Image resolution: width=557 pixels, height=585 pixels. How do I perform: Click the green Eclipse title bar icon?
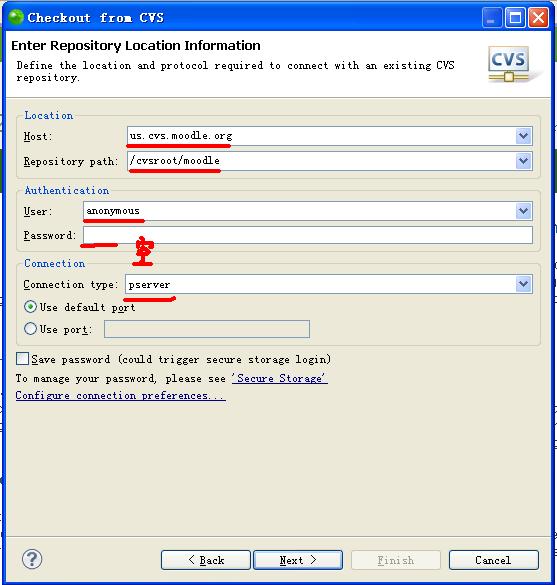16,17
